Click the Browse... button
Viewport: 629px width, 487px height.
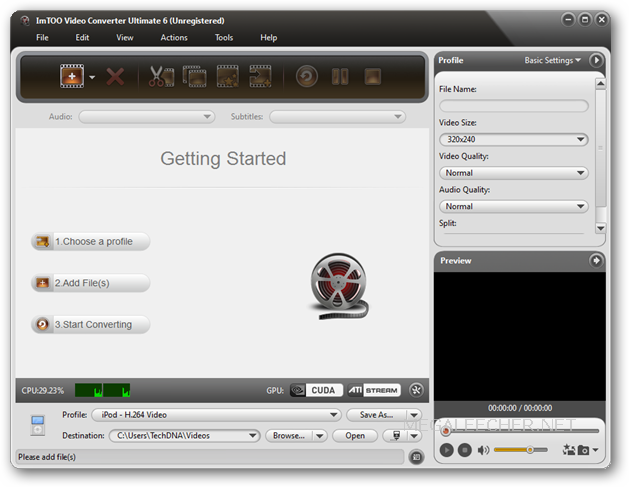tap(289, 436)
